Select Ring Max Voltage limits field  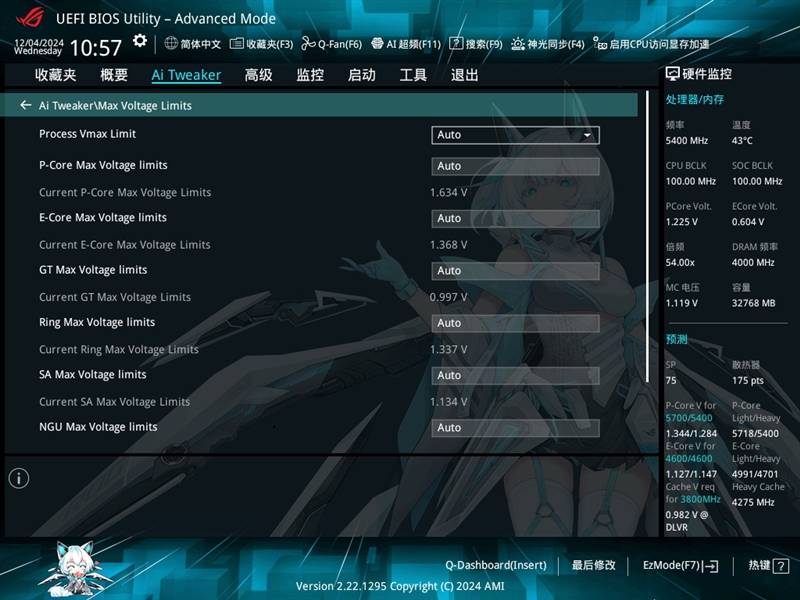coord(515,323)
